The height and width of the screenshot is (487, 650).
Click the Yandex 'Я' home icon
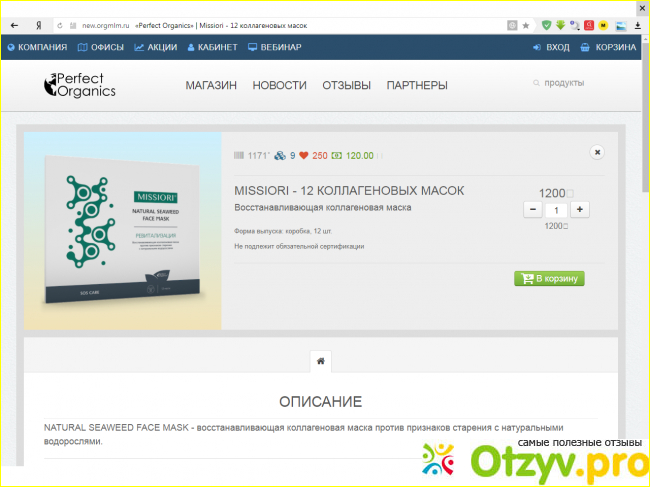coord(38,24)
